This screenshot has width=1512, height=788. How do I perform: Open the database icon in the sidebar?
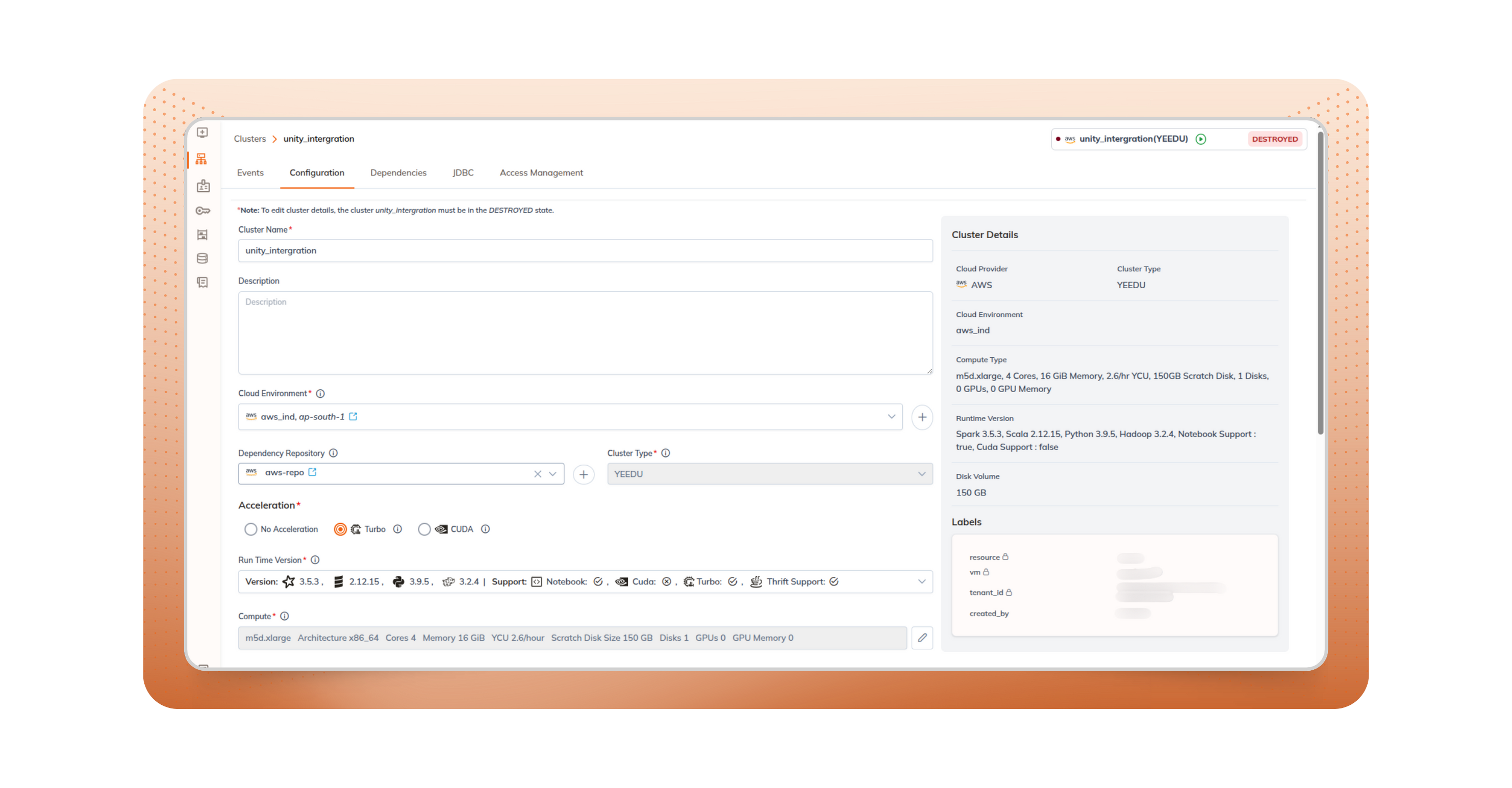(203, 258)
